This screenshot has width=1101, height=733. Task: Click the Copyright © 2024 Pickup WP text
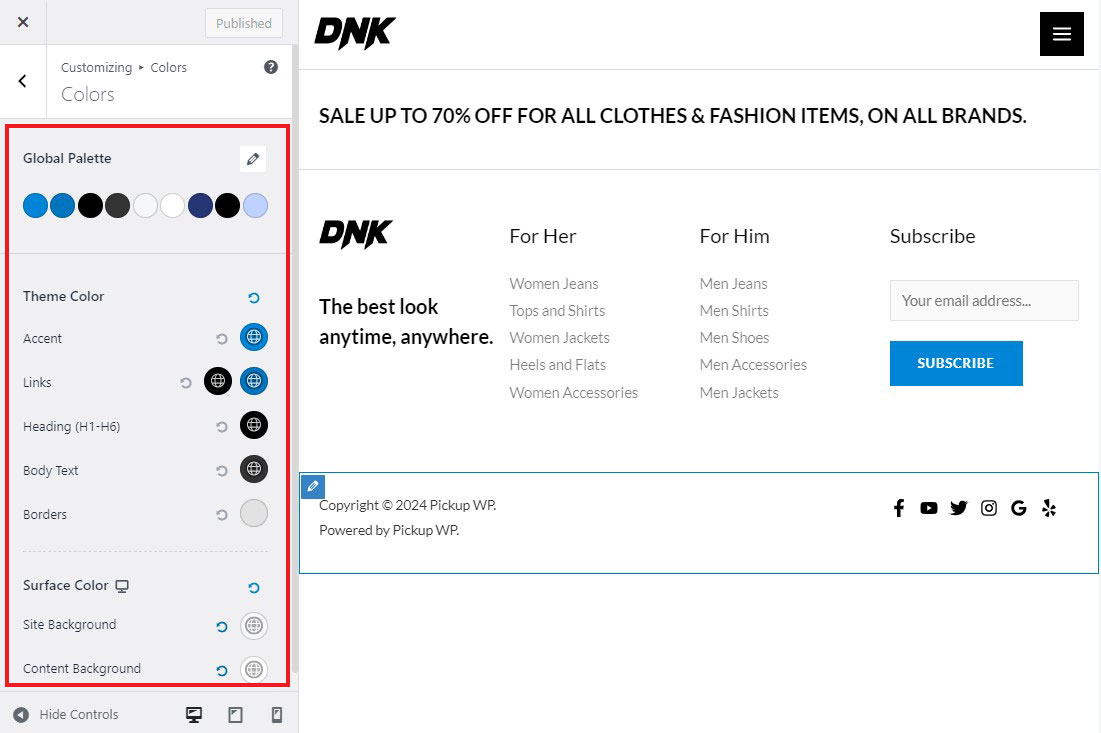coord(407,505)
